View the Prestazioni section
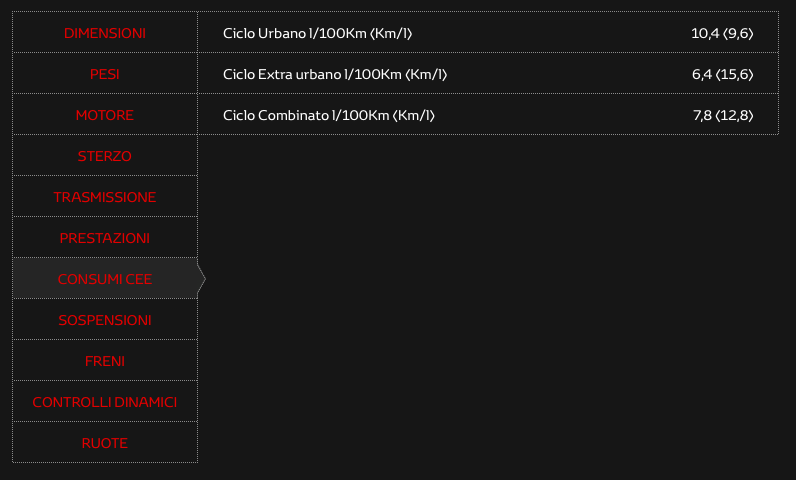The height and width of the screenshot is (480, 796). tap(105, 238)
